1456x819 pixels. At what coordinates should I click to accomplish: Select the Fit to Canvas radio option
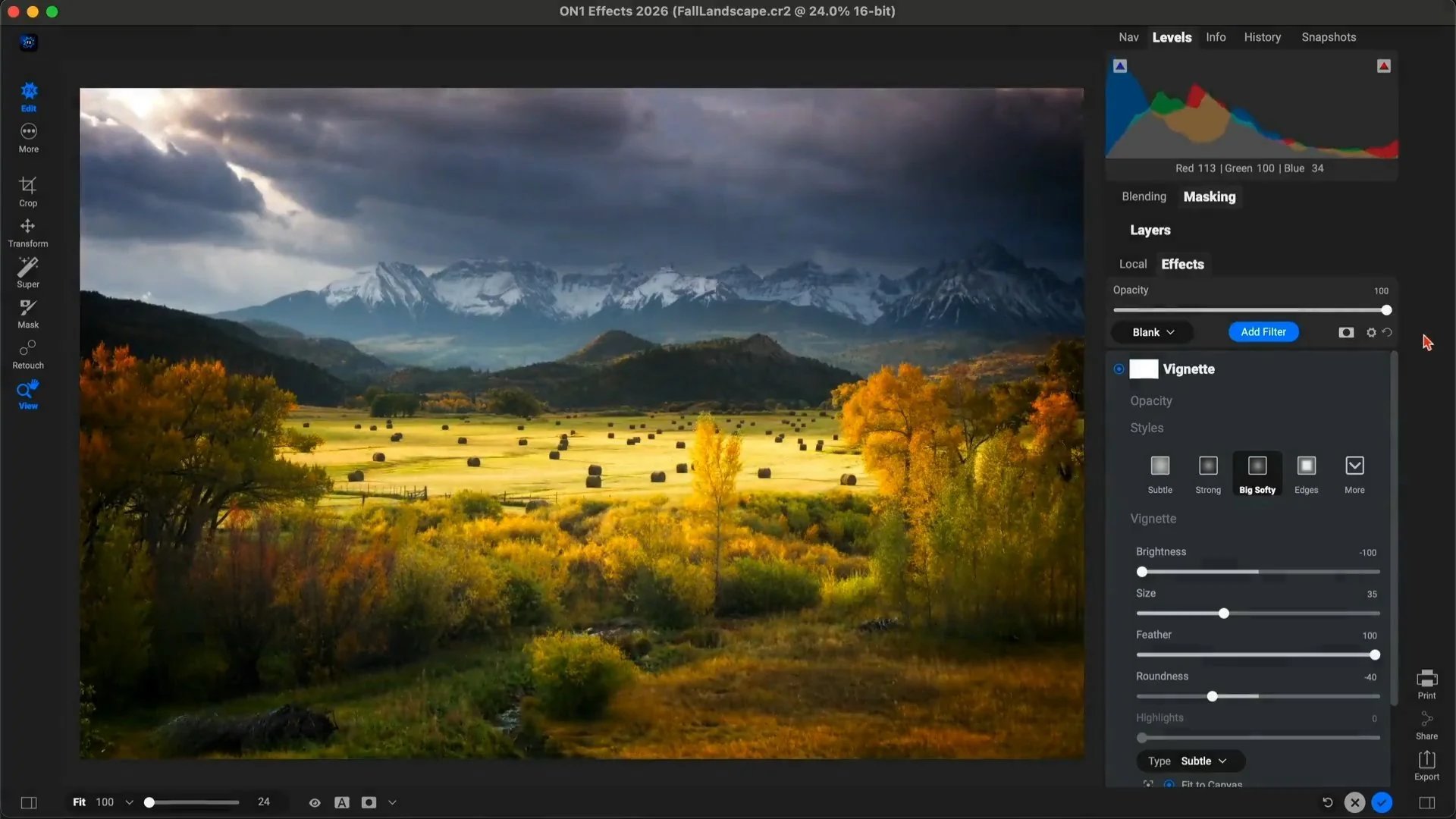click(1169, 785)
